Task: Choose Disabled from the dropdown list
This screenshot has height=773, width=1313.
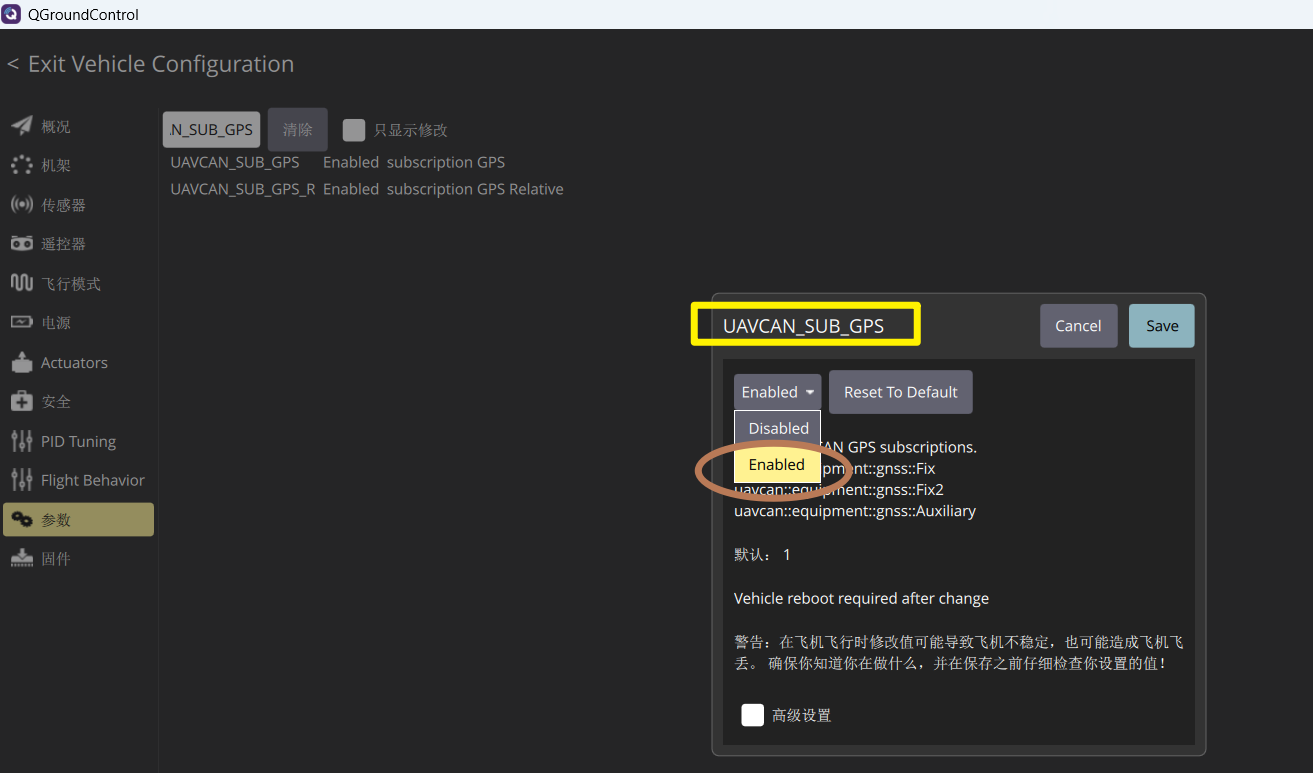Action: coord(778,428)
